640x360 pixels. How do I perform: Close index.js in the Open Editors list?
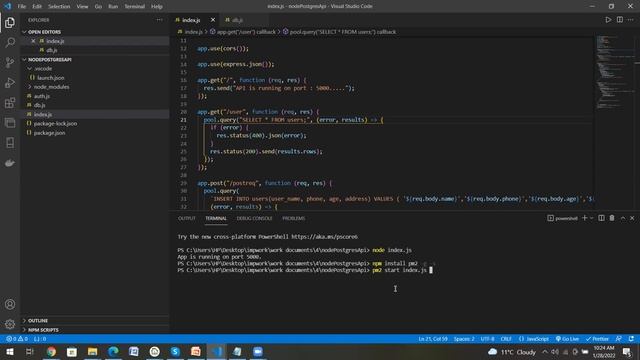click(x=33, y=41)
